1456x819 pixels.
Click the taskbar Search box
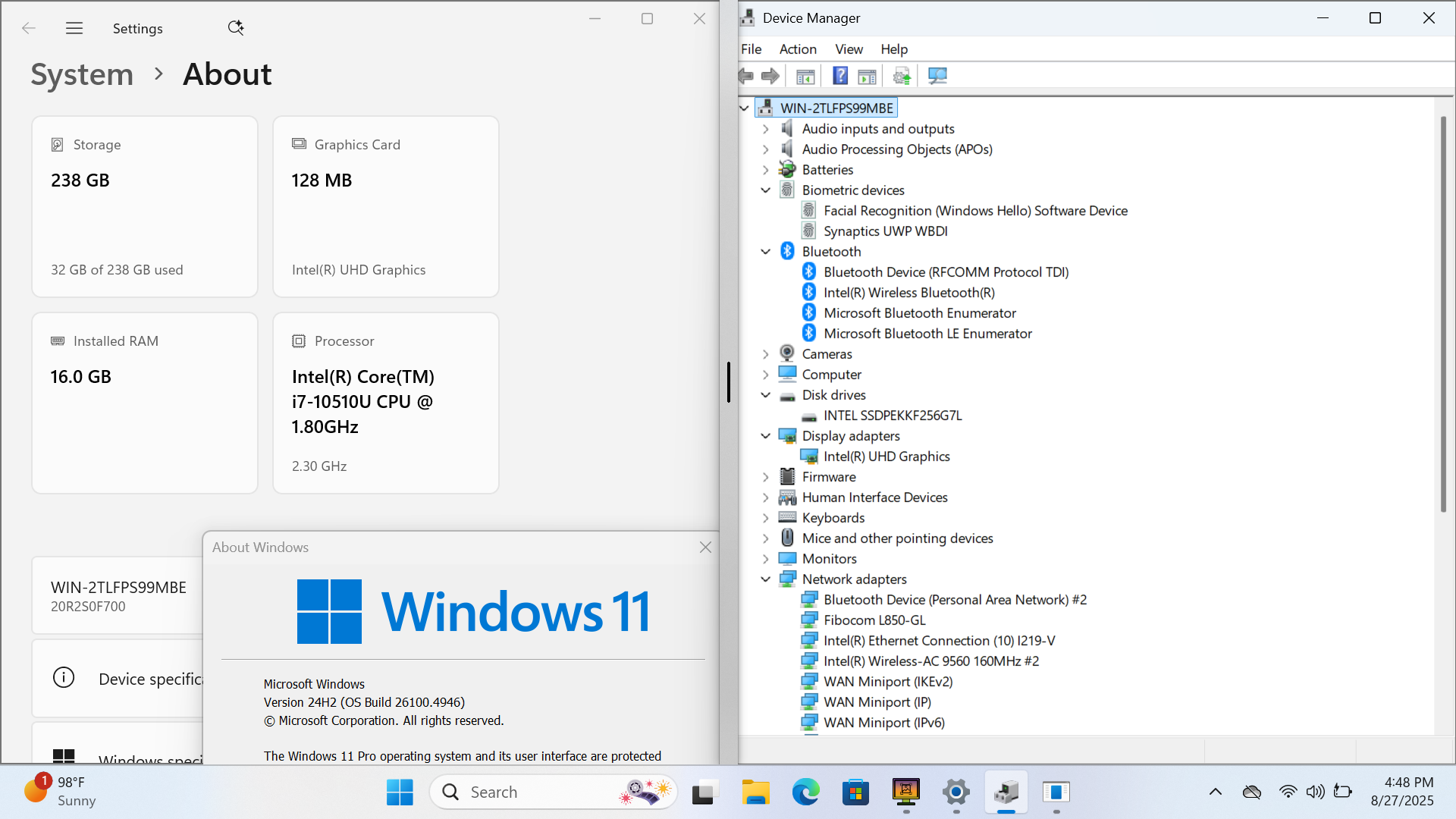coord(553,792)
